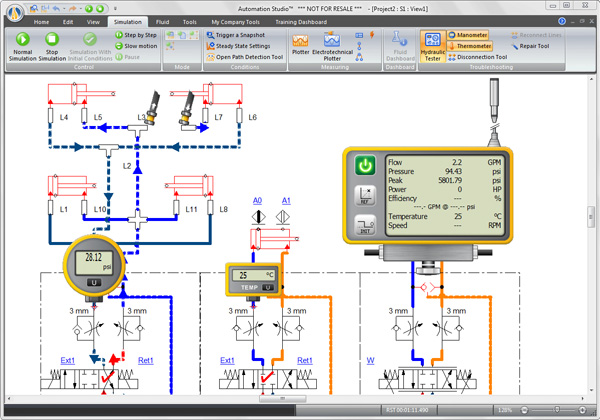This screenshot has height=420, width=600.
Task: Open Customize Quick Access Toolbar dropdown
Action: [115, 8]
